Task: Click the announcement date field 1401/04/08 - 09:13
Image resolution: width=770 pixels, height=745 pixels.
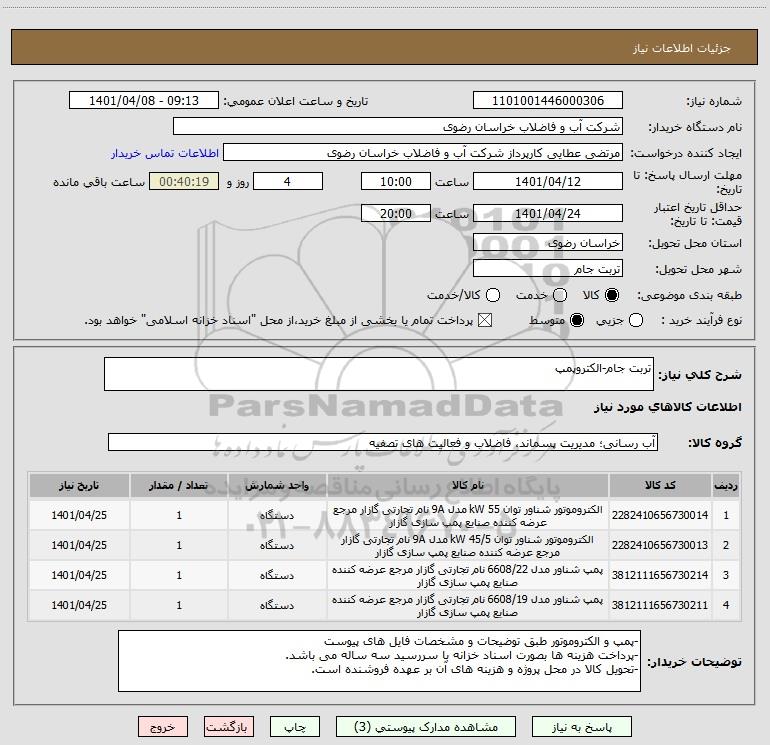Action: tap(144, 101)
